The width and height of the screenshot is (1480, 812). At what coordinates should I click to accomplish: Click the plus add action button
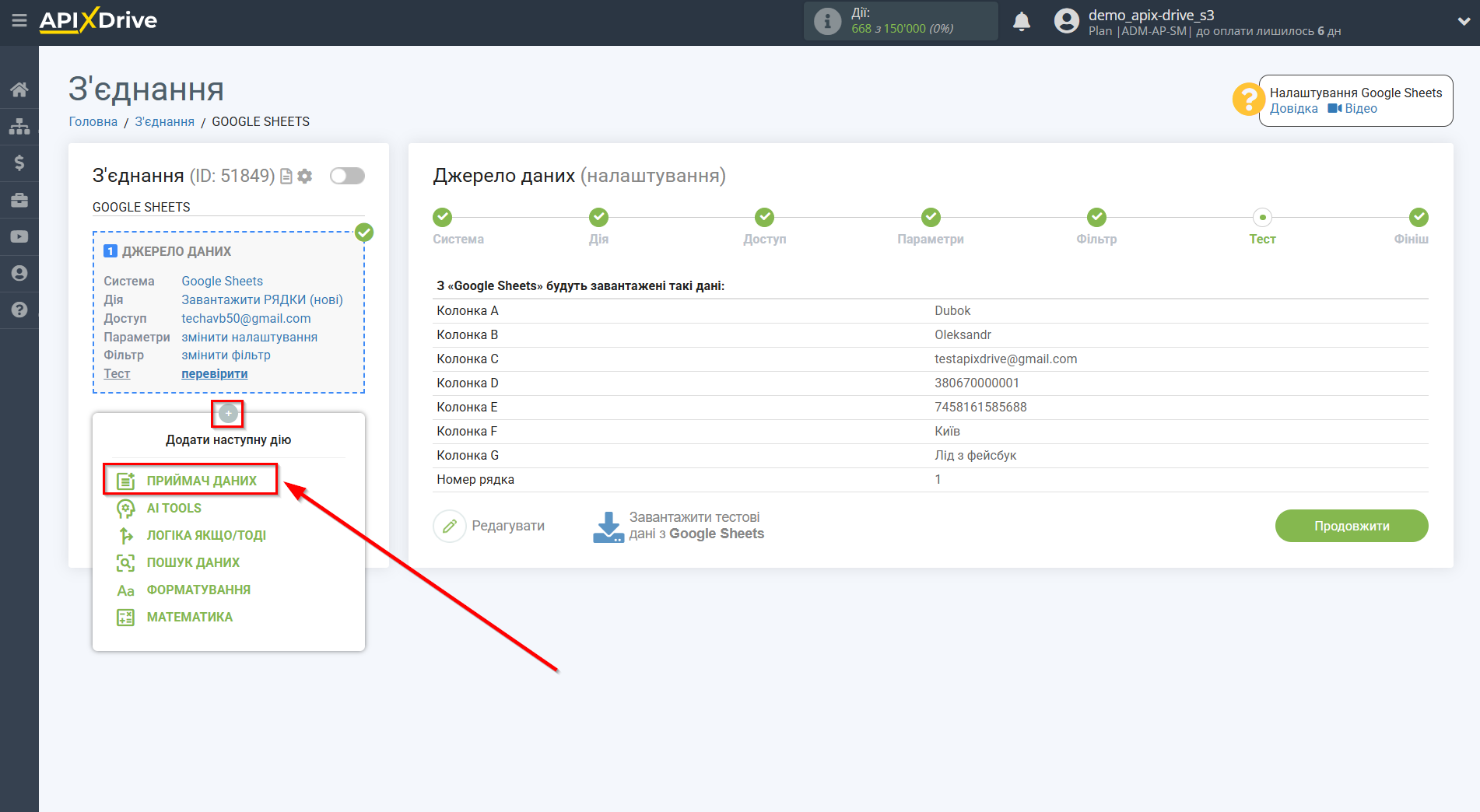(x=228, y=413)
